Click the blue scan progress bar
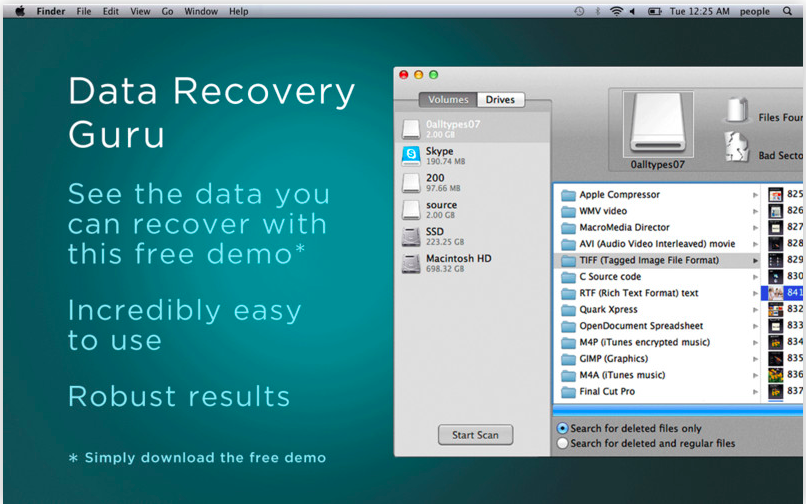The width and height of the screenshot is (806, 504). tap(679, 410)
